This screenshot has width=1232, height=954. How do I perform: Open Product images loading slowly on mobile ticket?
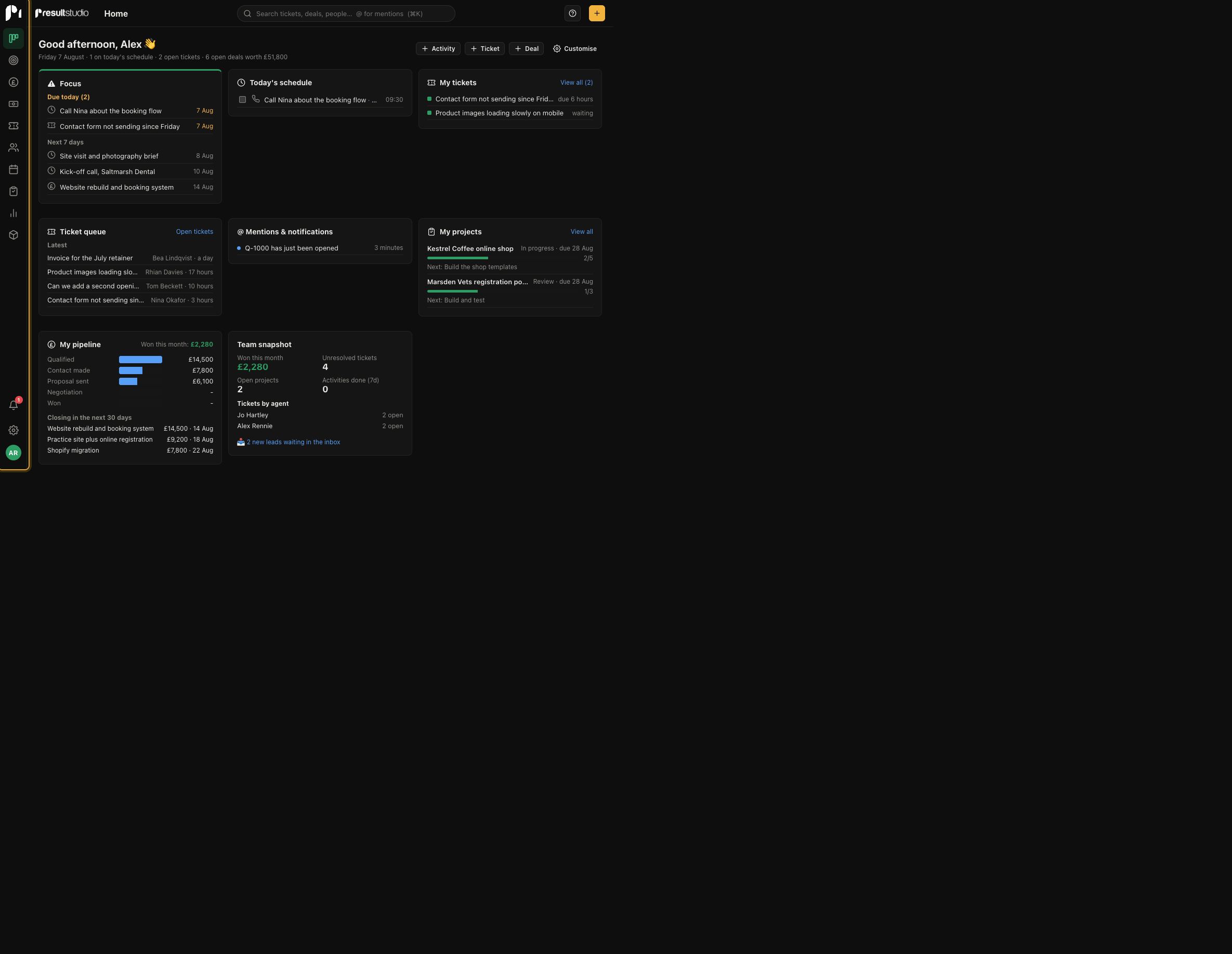coord(510,113)
